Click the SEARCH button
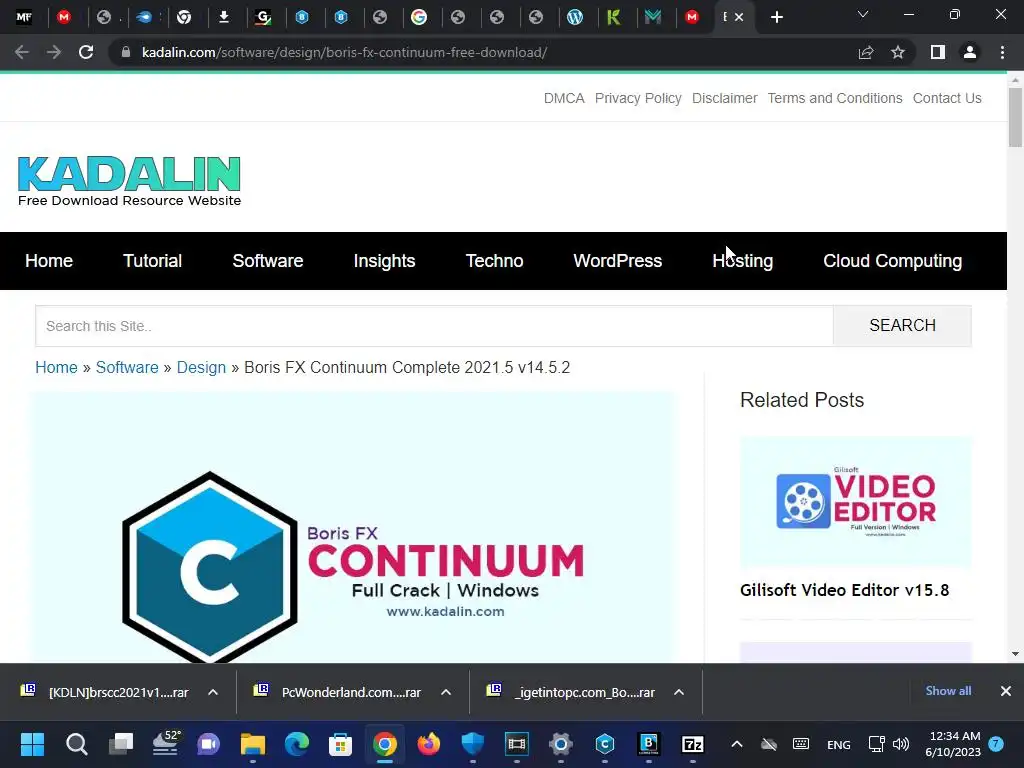Viewport: 1024px width, 768px height. point(903,326)
